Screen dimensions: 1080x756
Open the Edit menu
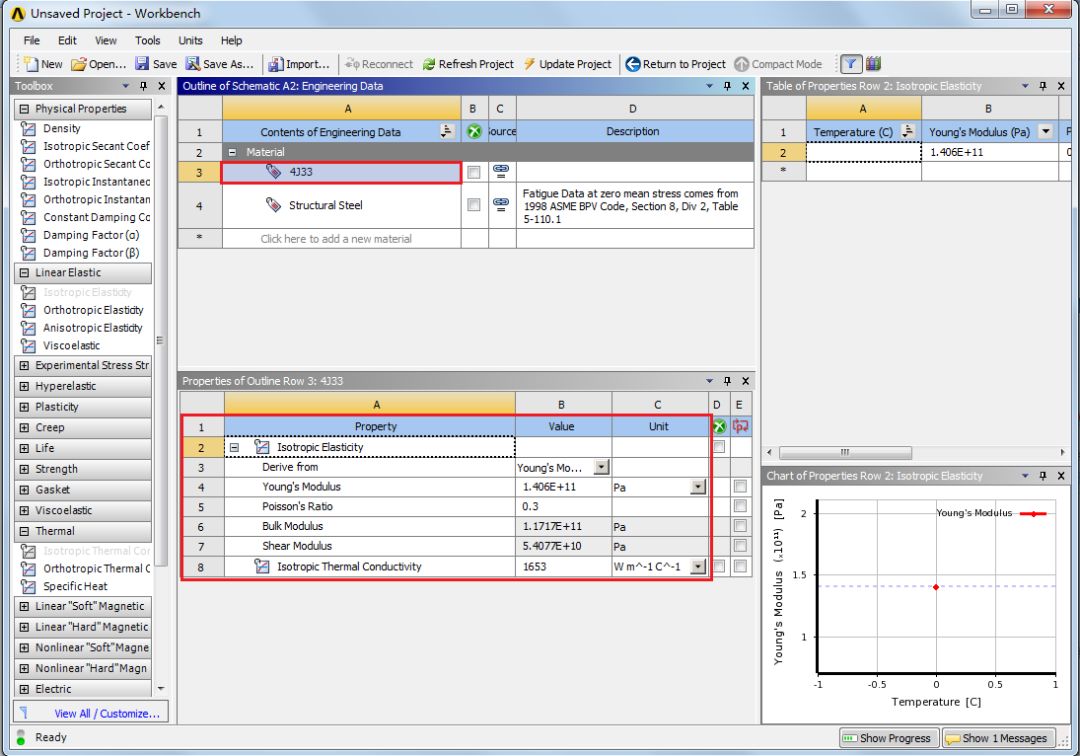pyautogui.click(x=67, y=41)
